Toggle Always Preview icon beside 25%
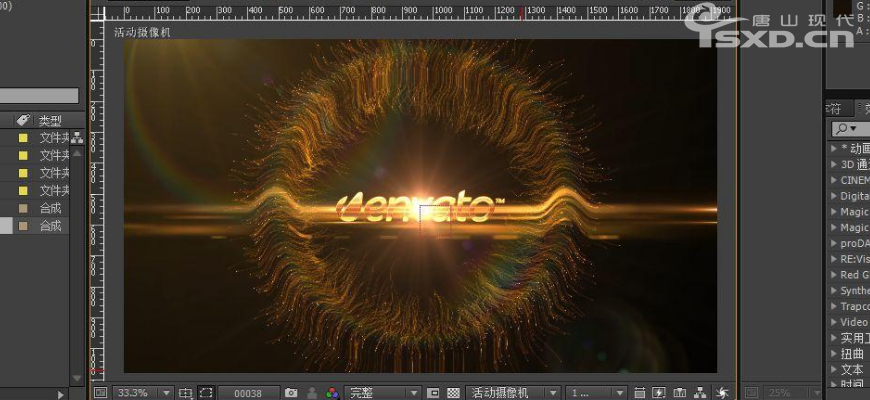Image resolution: width=870 pixels, height=400 pixels. tap(750, 393)
